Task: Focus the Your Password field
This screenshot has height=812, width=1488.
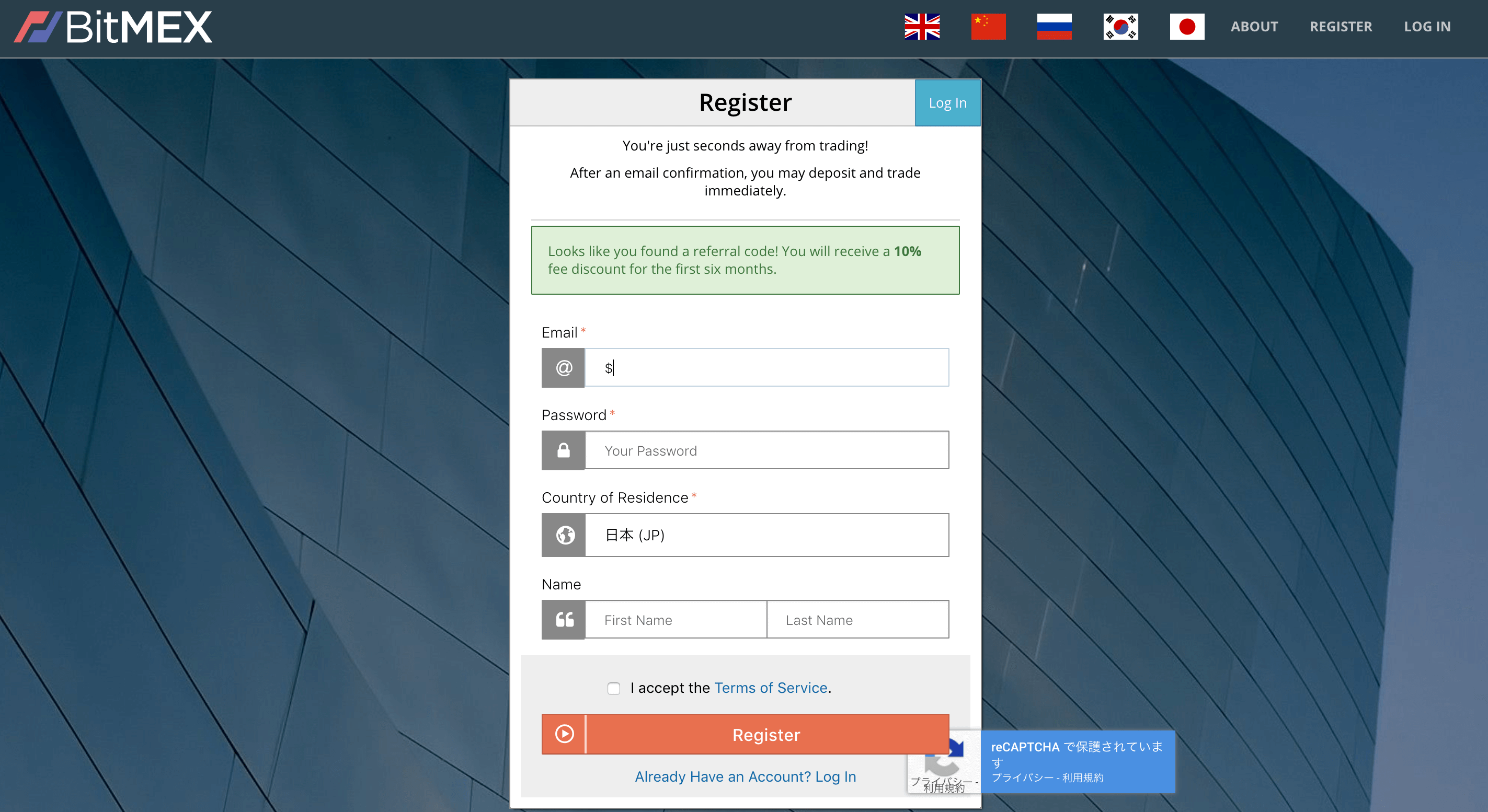Action: click(766, 450)
